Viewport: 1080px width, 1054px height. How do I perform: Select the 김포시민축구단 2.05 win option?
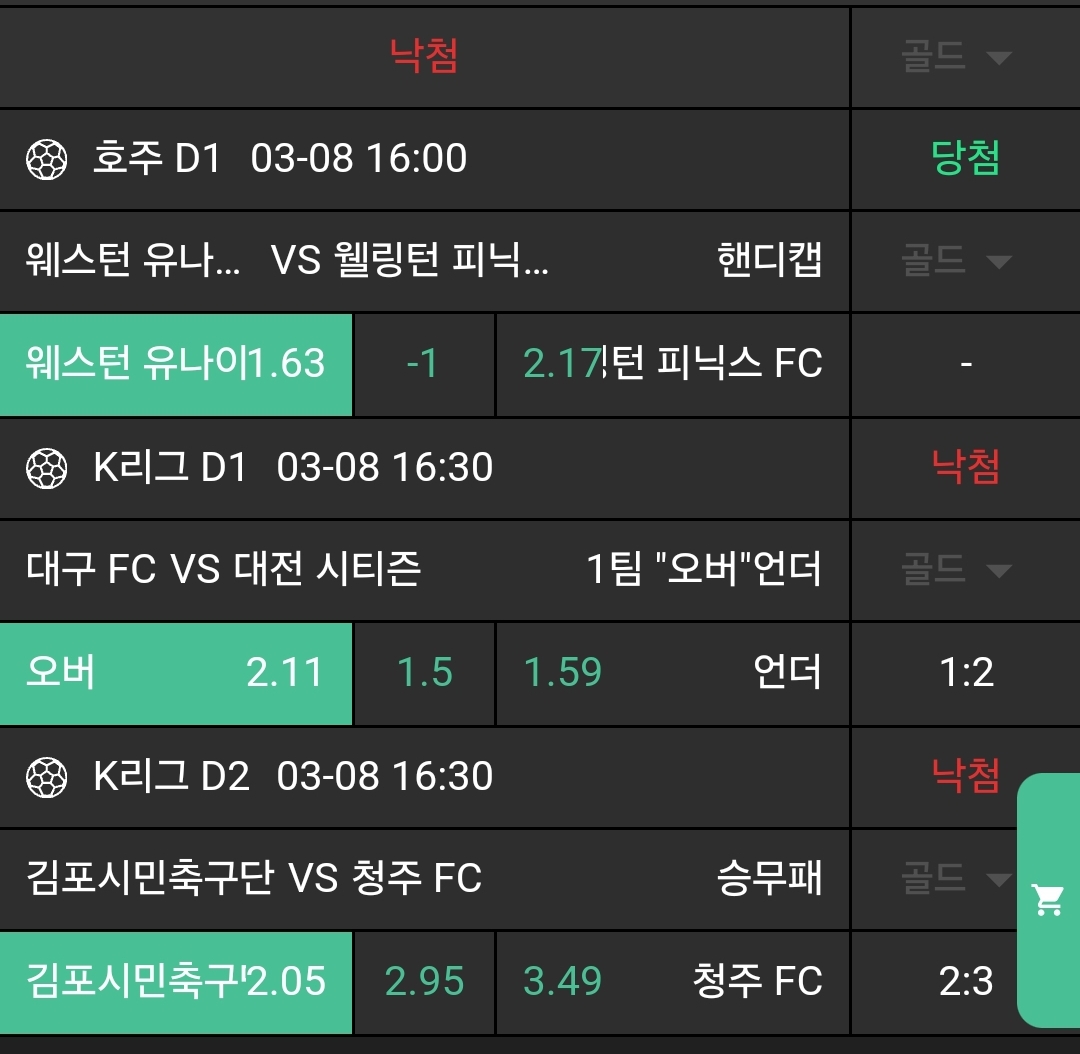(176, 982)
